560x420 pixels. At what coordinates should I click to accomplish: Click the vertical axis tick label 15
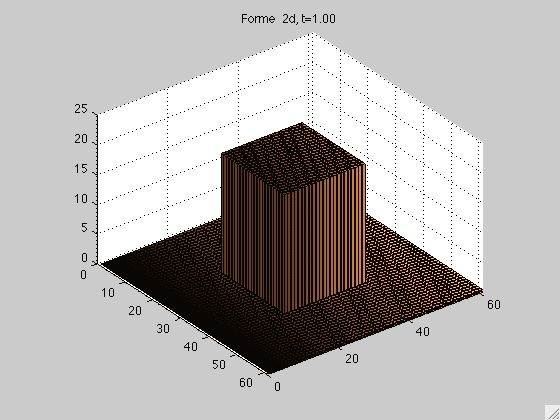click(x=81, y=169)
